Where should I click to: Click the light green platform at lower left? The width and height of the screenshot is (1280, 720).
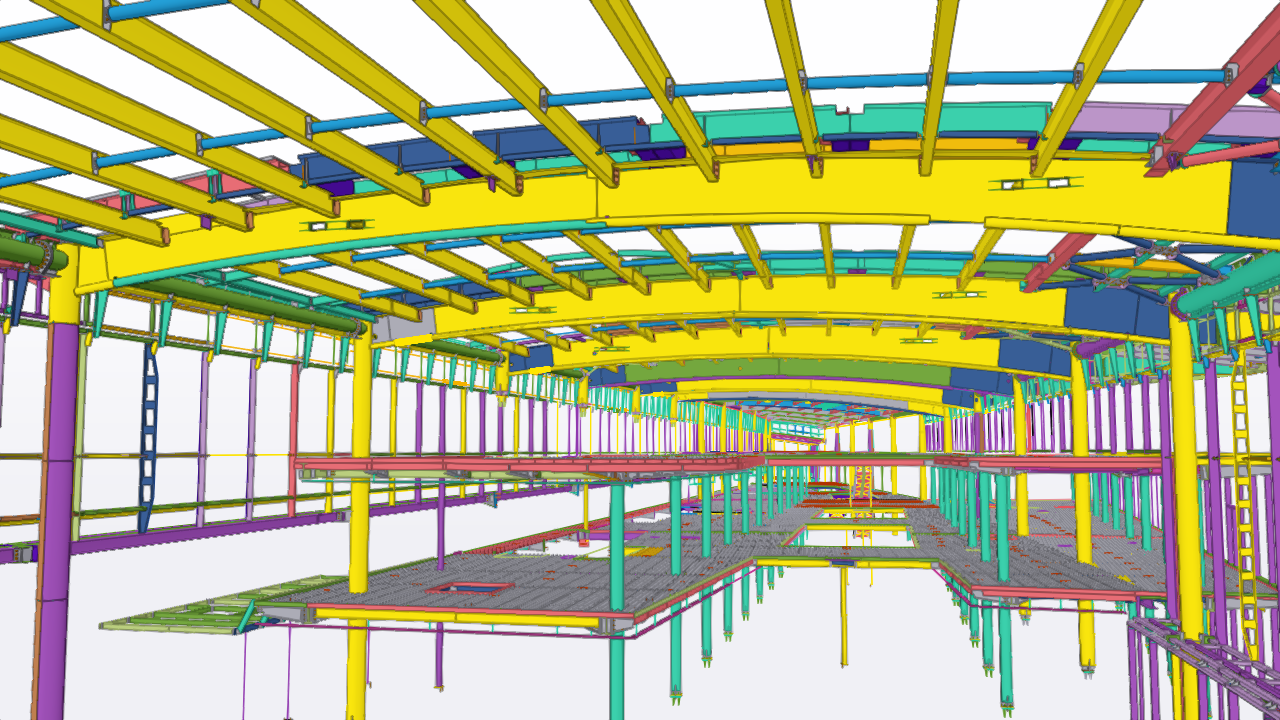pos(180,615)
